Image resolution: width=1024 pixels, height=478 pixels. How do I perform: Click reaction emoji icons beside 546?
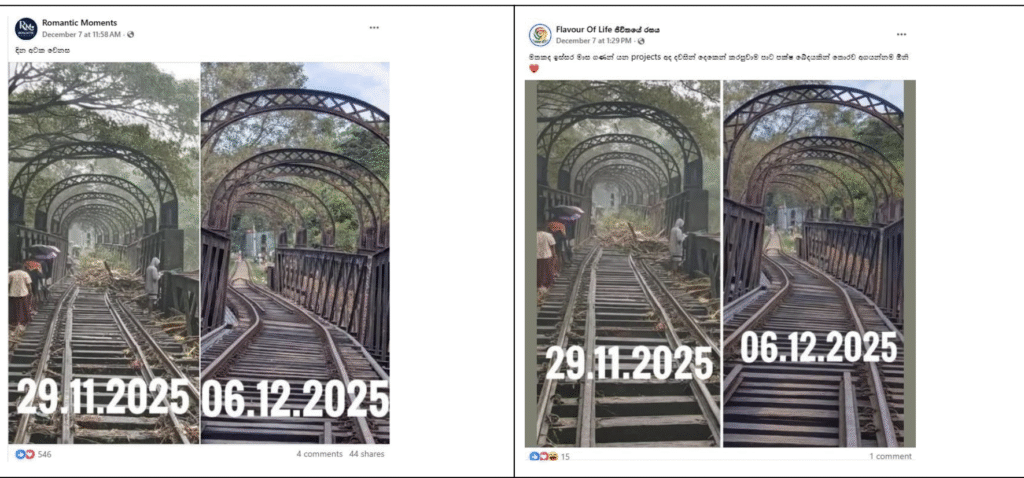point(25,454)
